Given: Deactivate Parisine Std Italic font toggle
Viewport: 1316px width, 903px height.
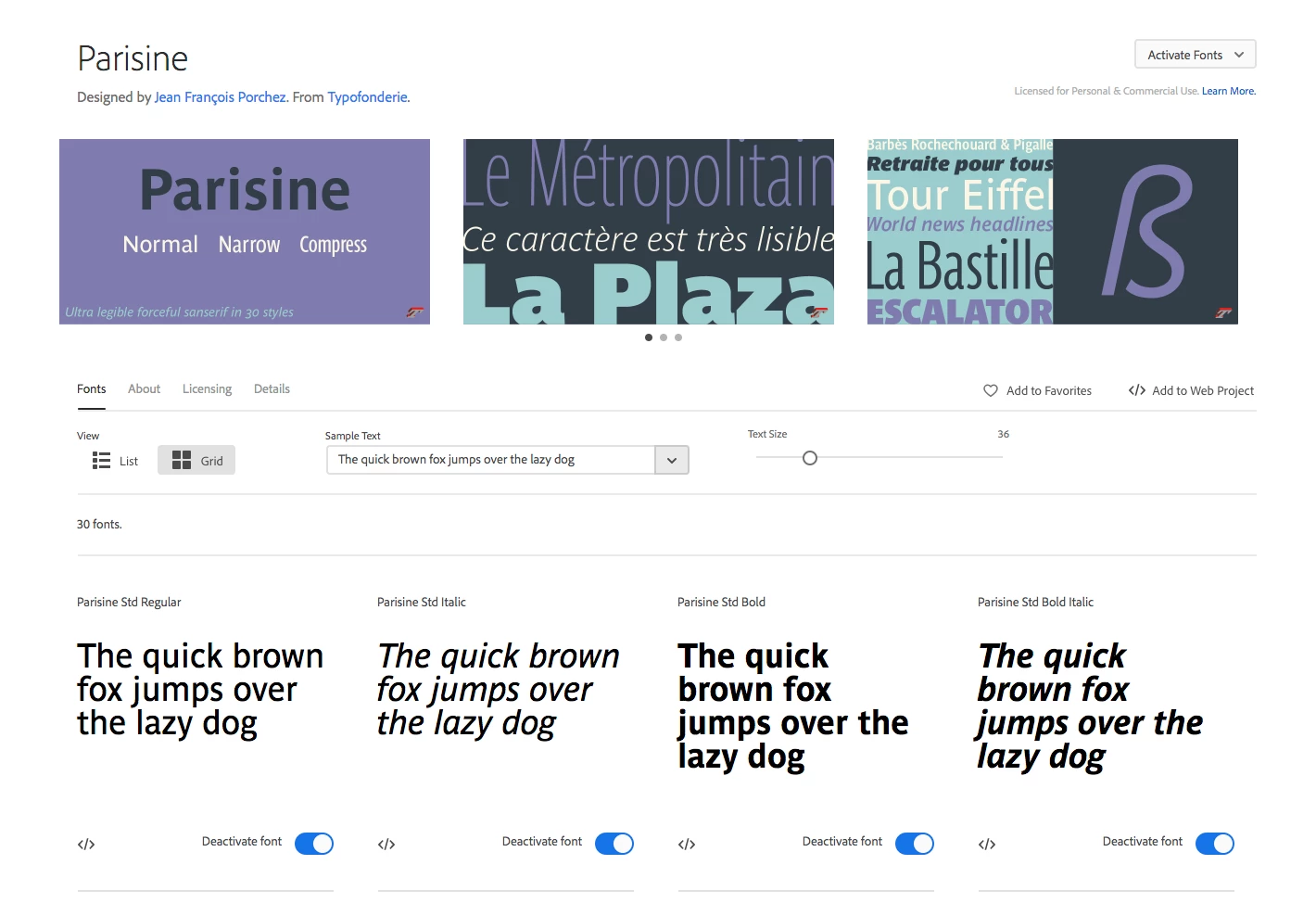Looking at the screenshot, I should point(614,844).
